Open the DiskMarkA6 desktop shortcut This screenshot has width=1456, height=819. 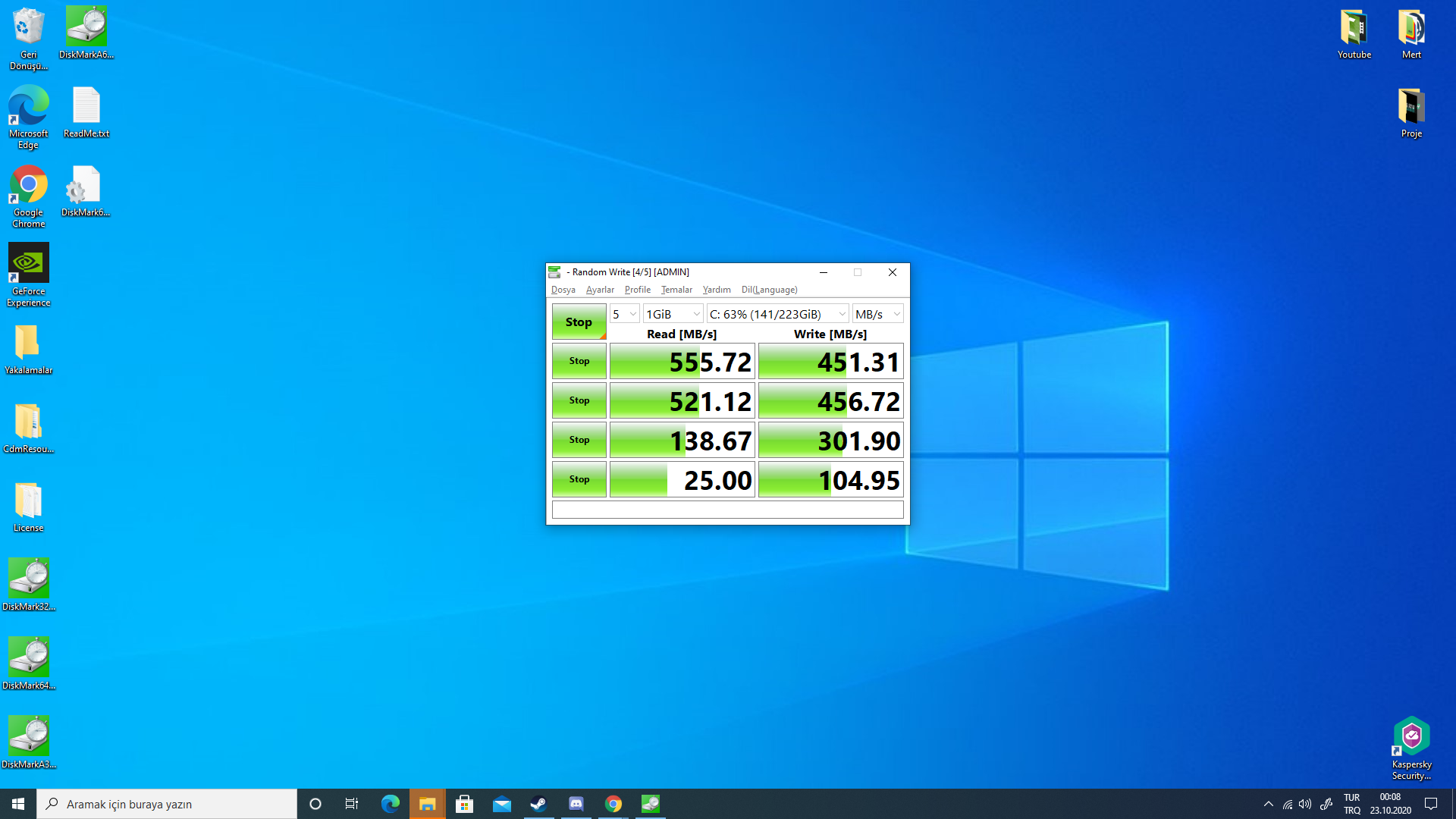coord(86,33)
